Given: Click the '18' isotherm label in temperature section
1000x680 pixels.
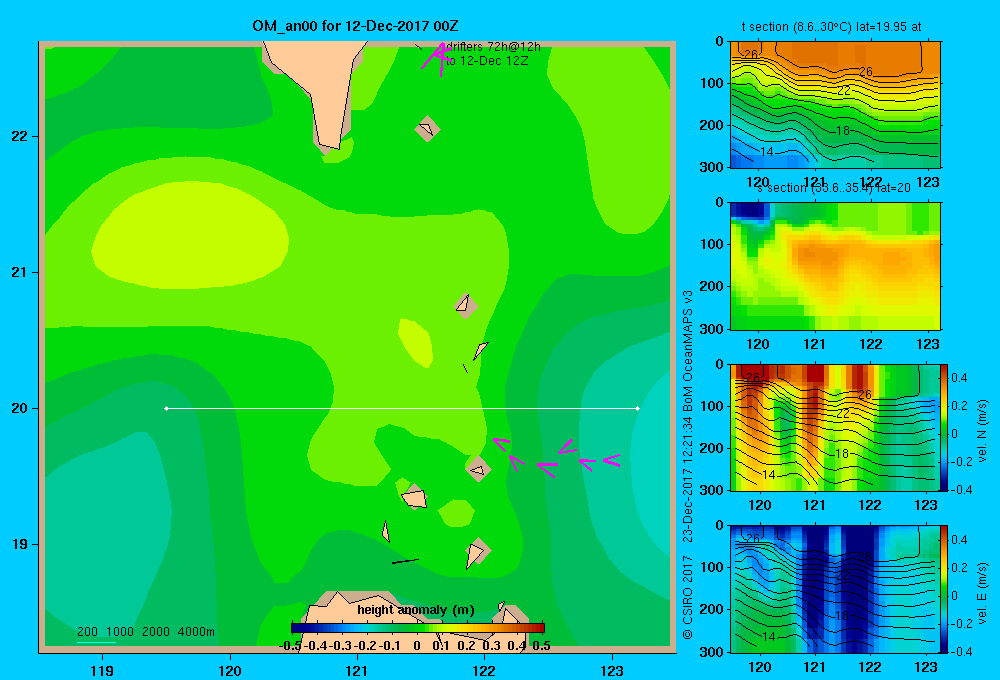Looking at the screenshot, I should tap(842, 131).
